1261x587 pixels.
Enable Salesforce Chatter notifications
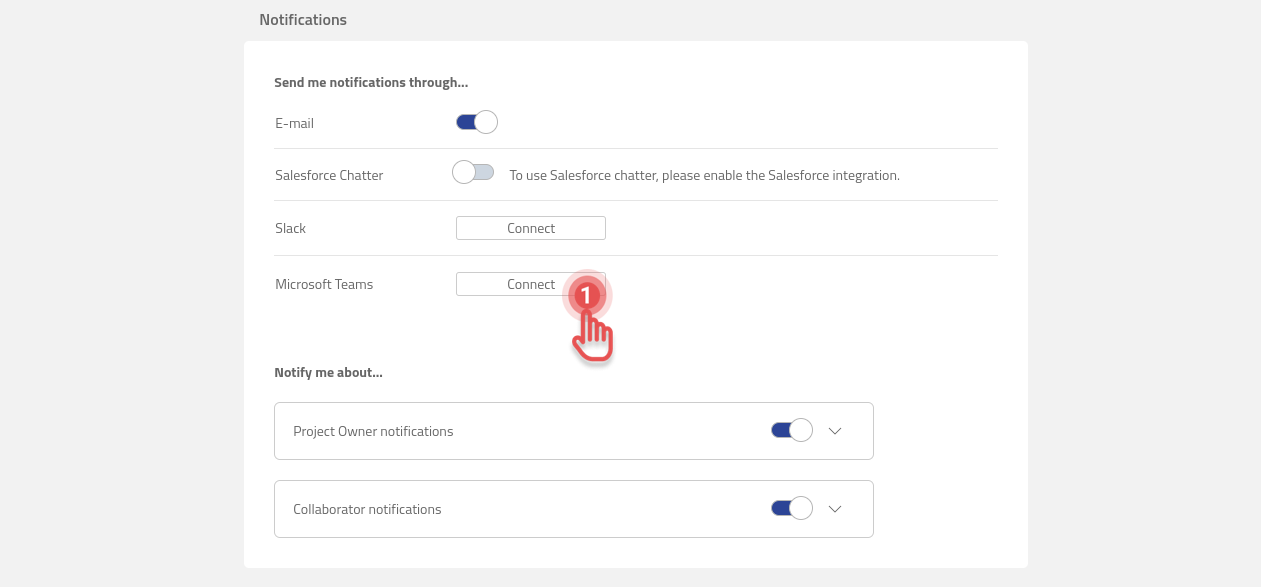coord(473,171)
